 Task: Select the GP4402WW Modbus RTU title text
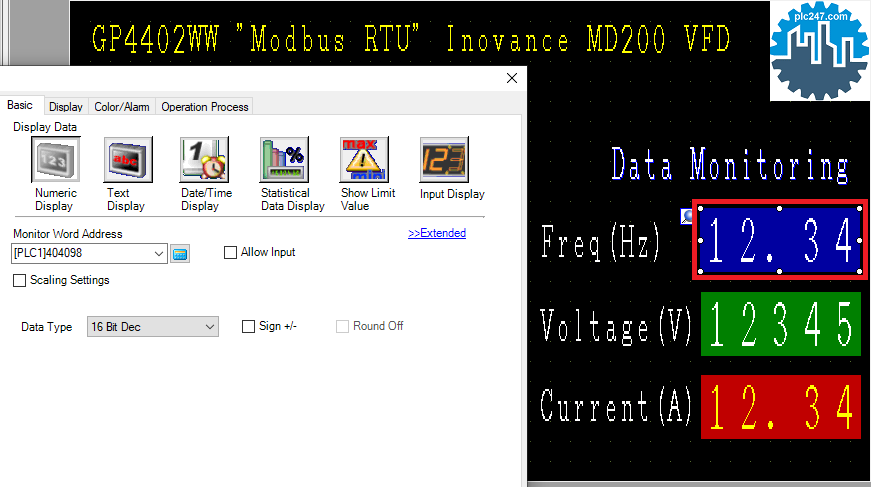pos(411,39)
